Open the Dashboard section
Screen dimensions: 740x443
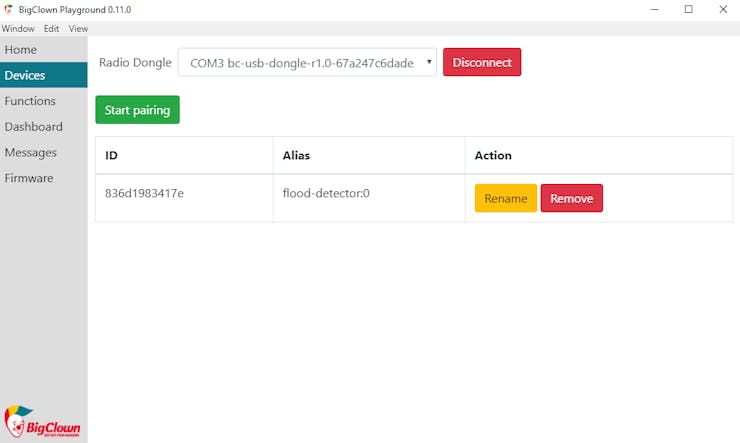pyautogui.click(x=33, y=127)
